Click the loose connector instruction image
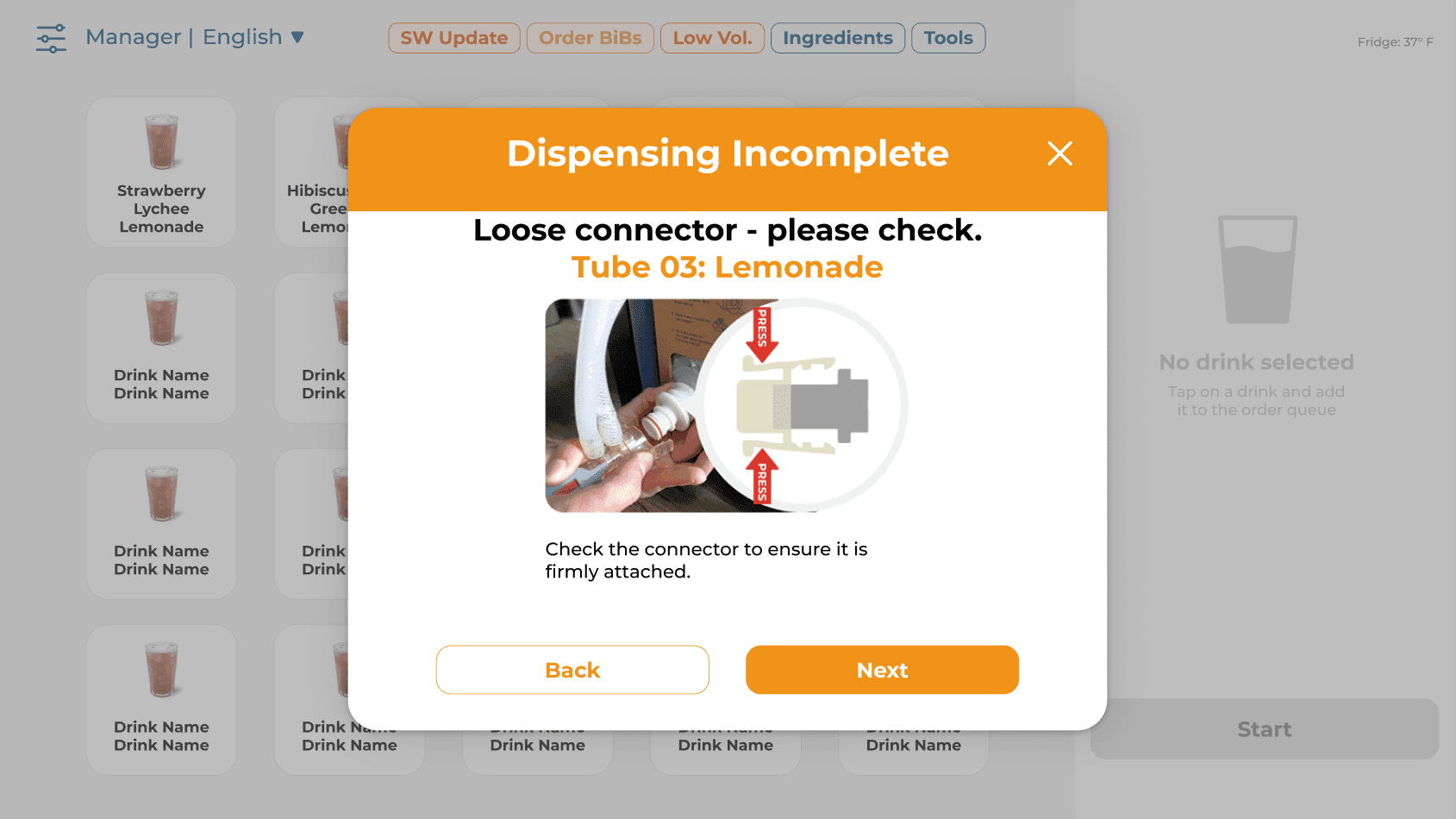The width and height of the screenshot is (1456, 819). pyautogui.click(x=726, y=405)
